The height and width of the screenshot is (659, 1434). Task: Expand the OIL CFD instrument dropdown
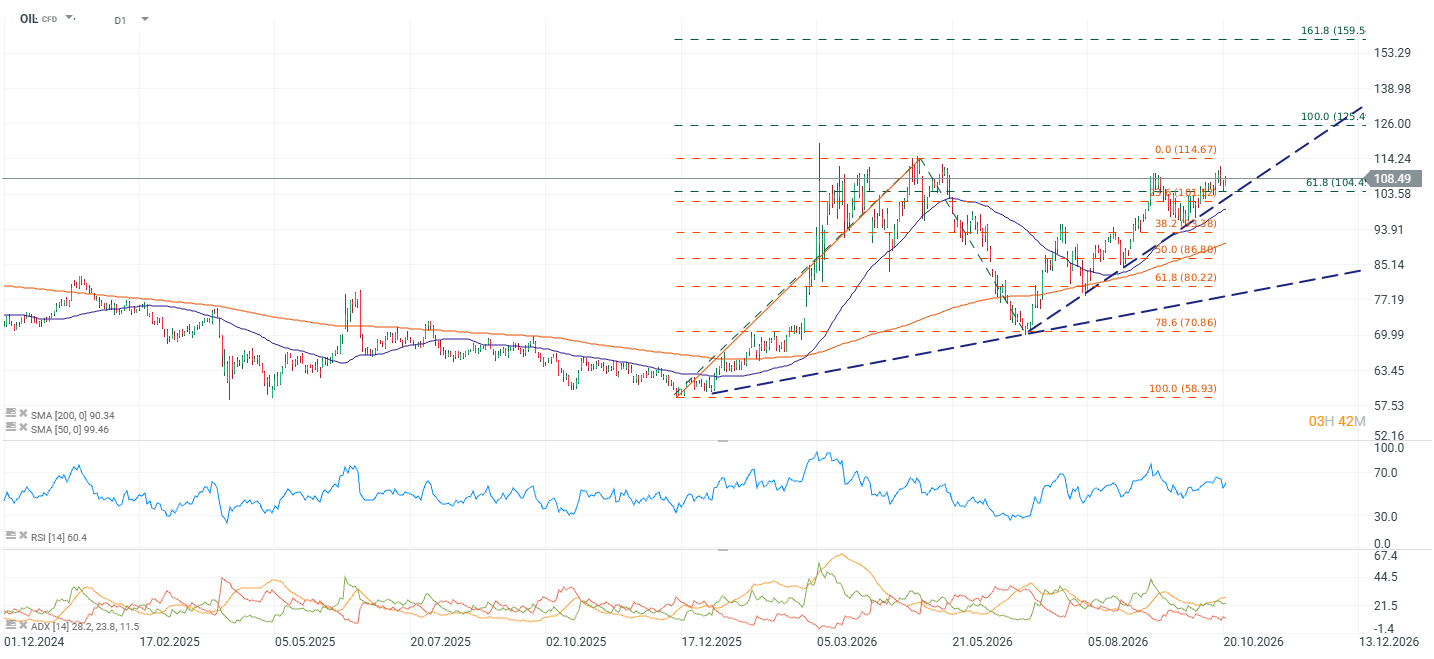(70, 18)
